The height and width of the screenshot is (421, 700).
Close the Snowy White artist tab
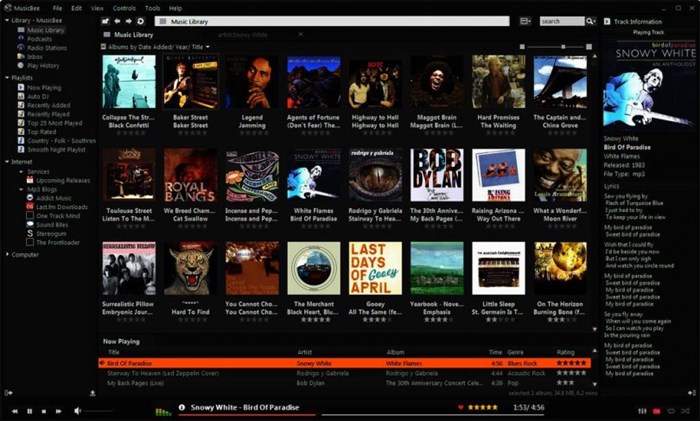[x=300, y=34]
